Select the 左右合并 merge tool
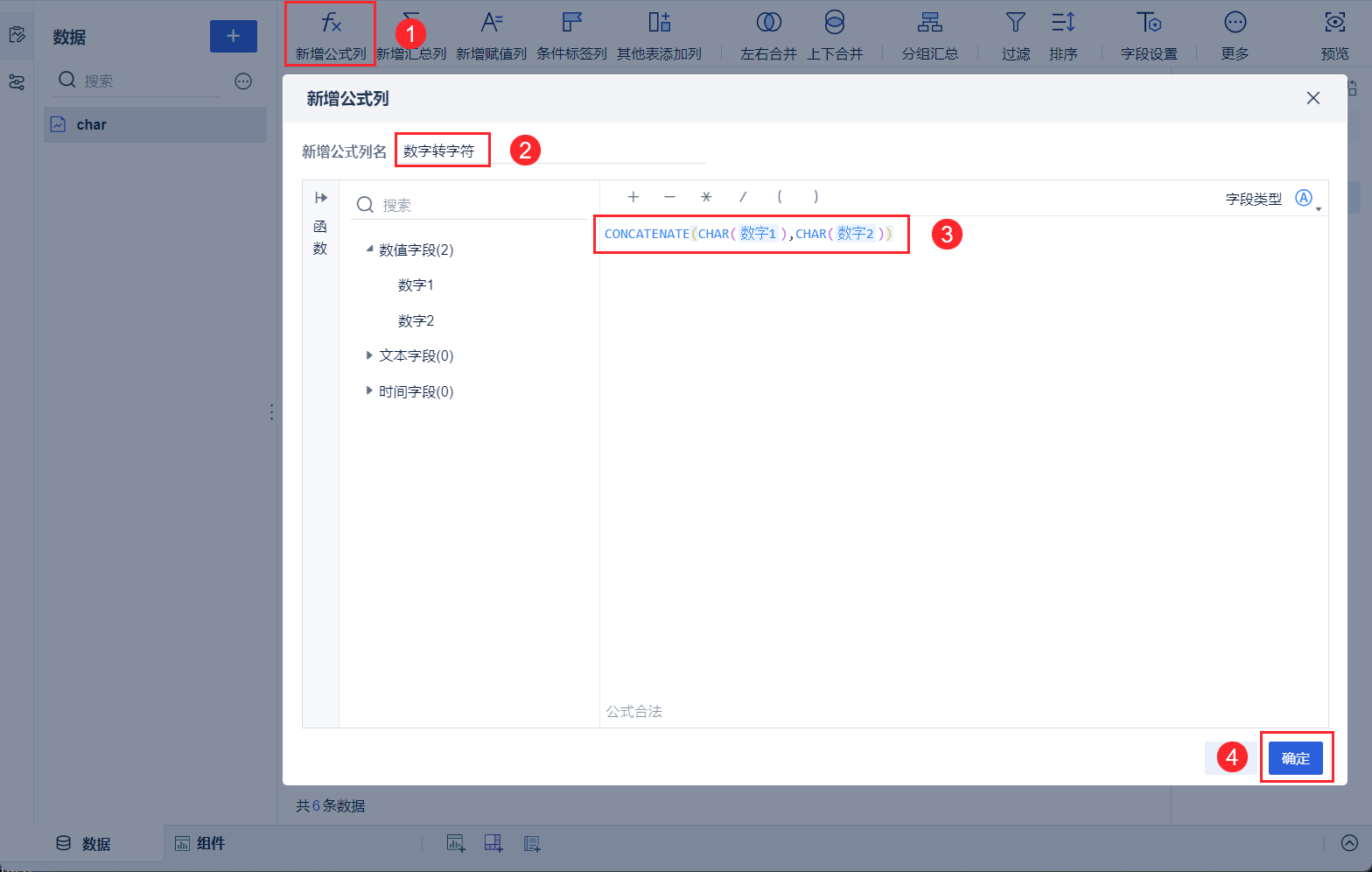 pyautogui.click(x=768, y=35)
